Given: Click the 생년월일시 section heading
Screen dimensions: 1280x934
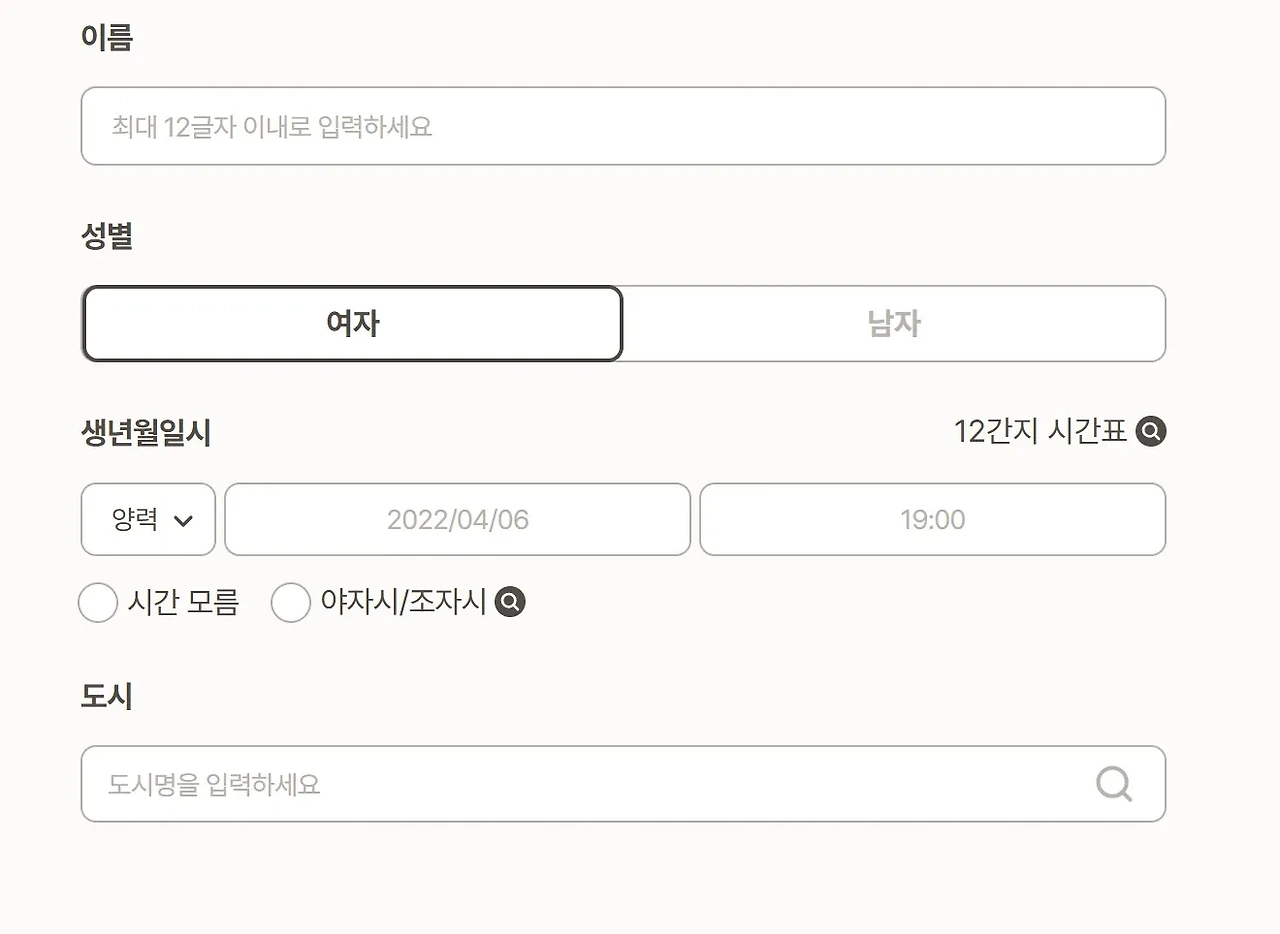Looking at the screenshot, I should [x=146, y=433].
